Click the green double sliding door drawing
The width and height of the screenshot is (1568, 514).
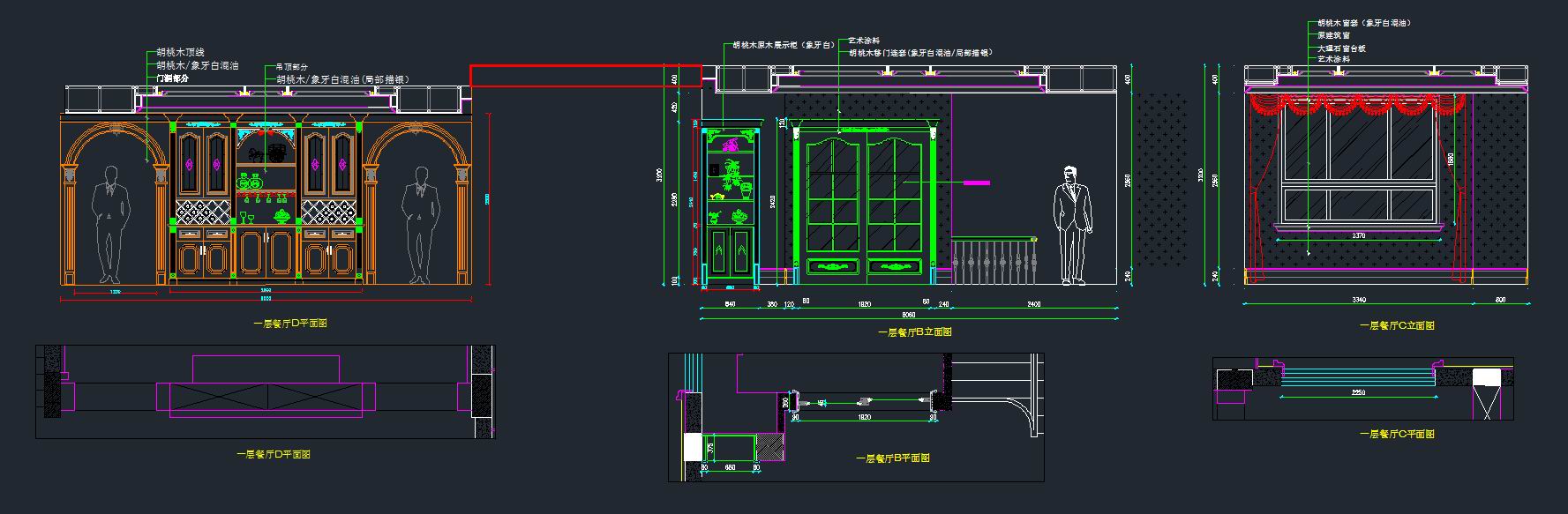[864, 203]
